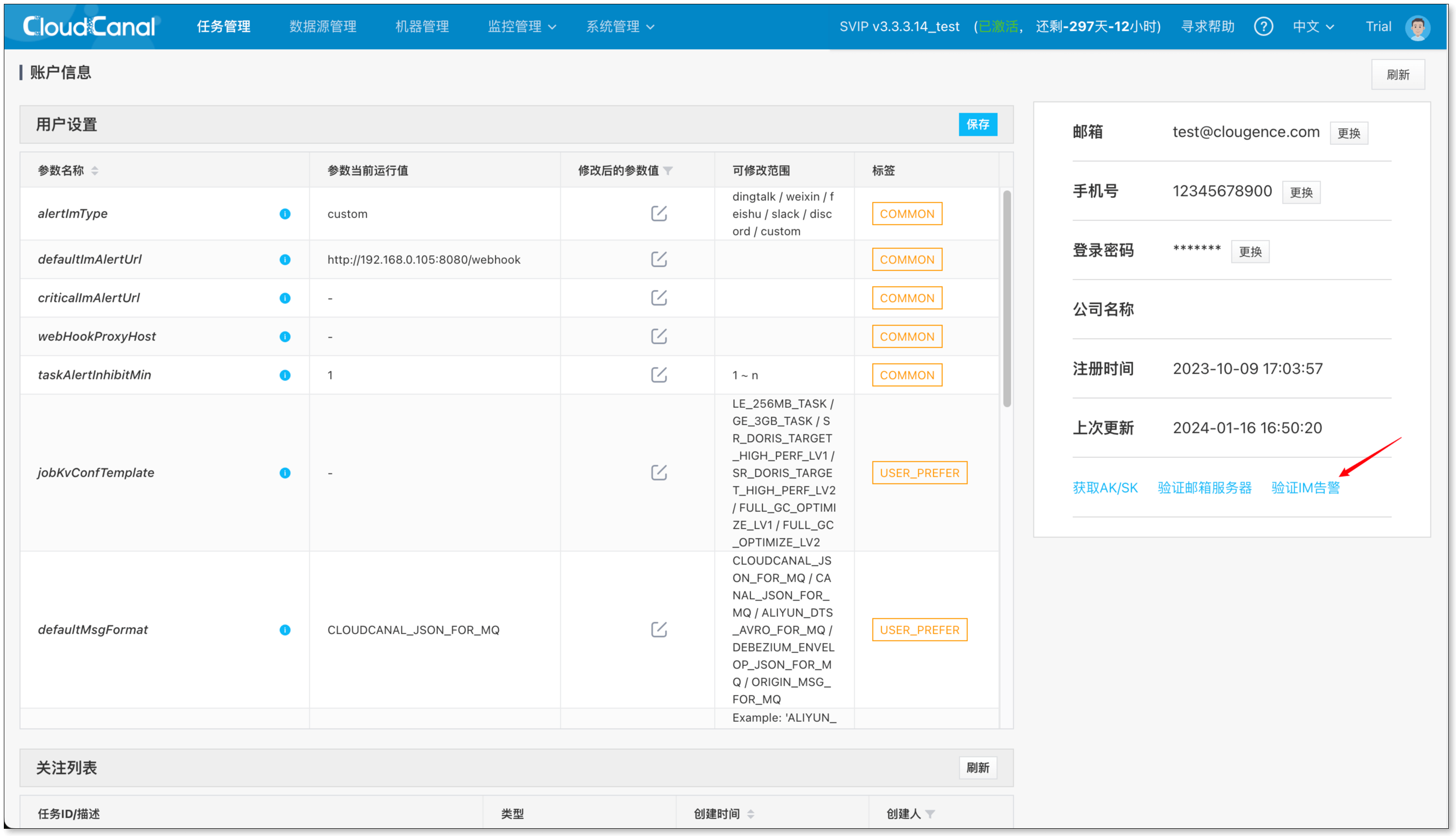
Task: Edit the defaultMsgFormat parameter value
Action: point(659,629)
